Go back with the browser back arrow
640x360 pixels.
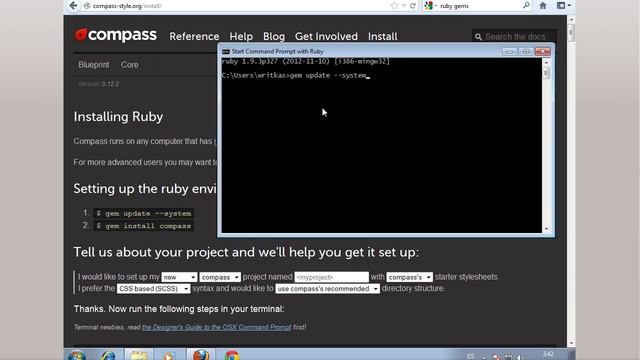pos(73,6)
